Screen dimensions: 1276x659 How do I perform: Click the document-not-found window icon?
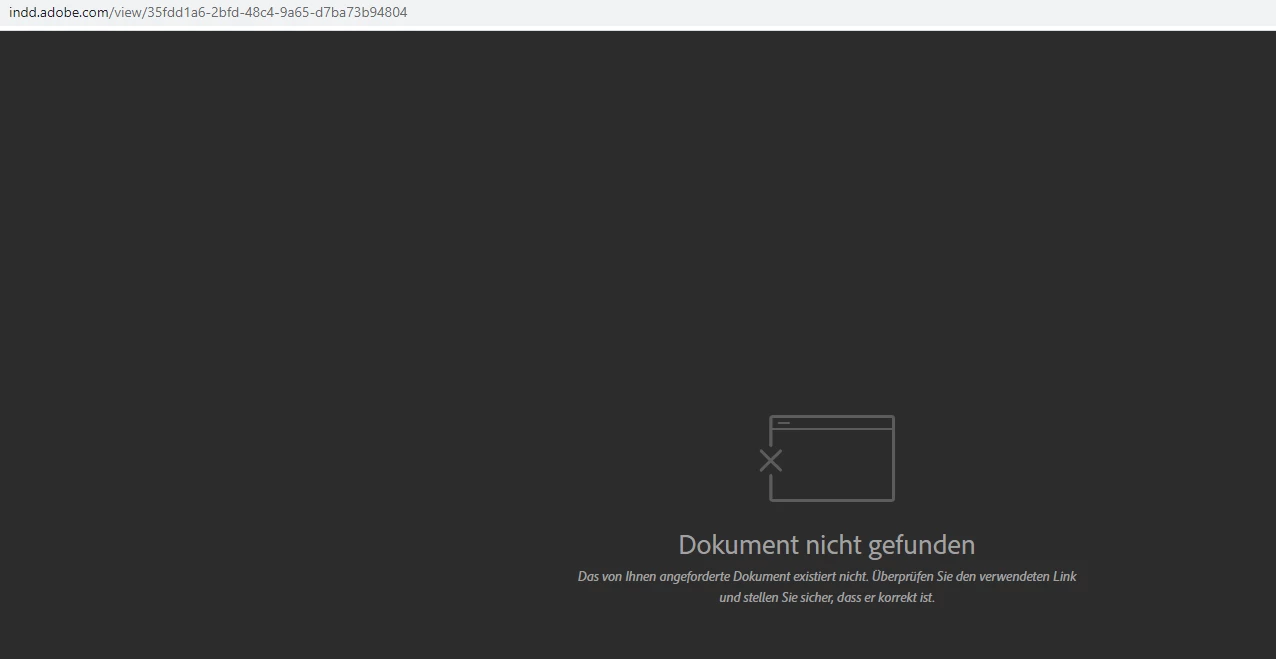pyautogui.click(x=826, y=458)
